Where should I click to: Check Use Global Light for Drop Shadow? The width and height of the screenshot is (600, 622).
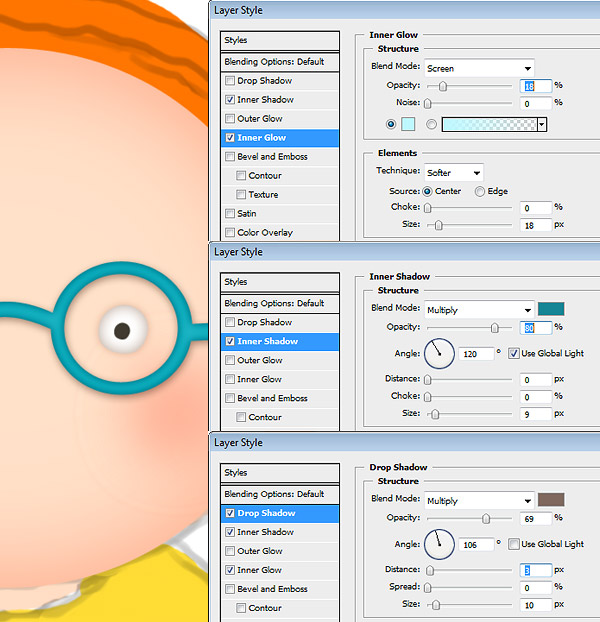[x=514, y=544]
